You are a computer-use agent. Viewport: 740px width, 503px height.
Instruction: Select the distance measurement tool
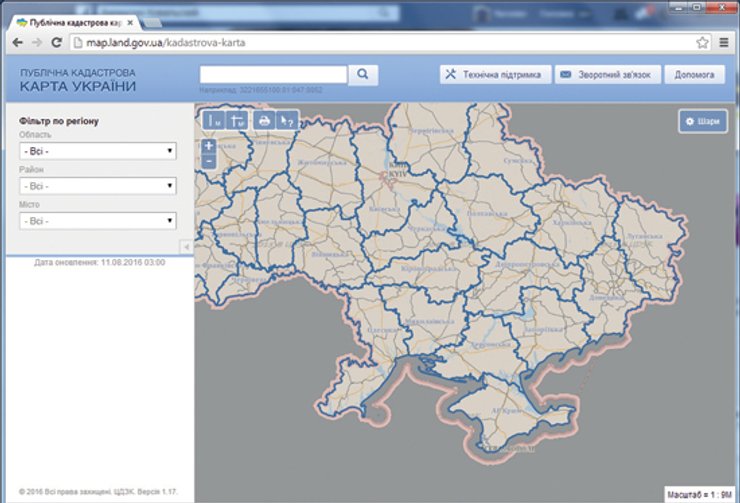215,121
